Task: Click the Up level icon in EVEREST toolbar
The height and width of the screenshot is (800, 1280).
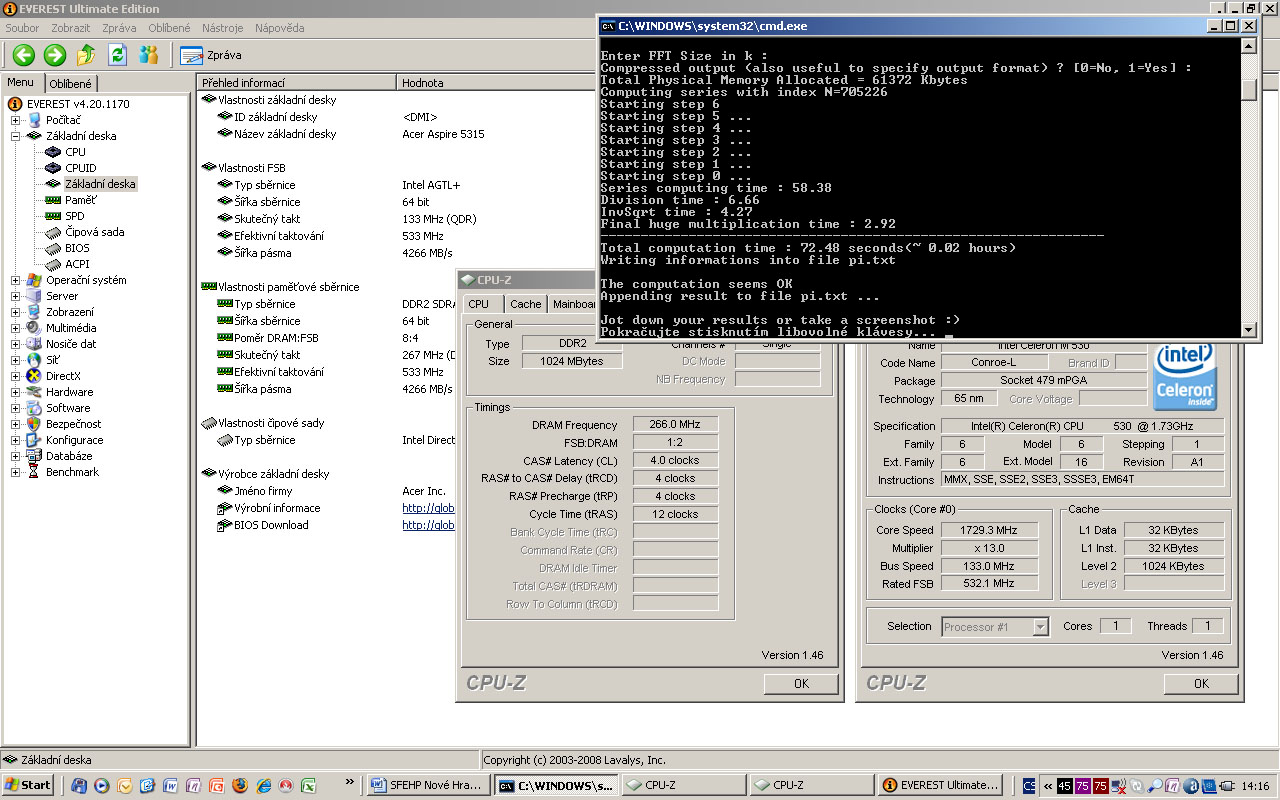Action: pos(87,55)
